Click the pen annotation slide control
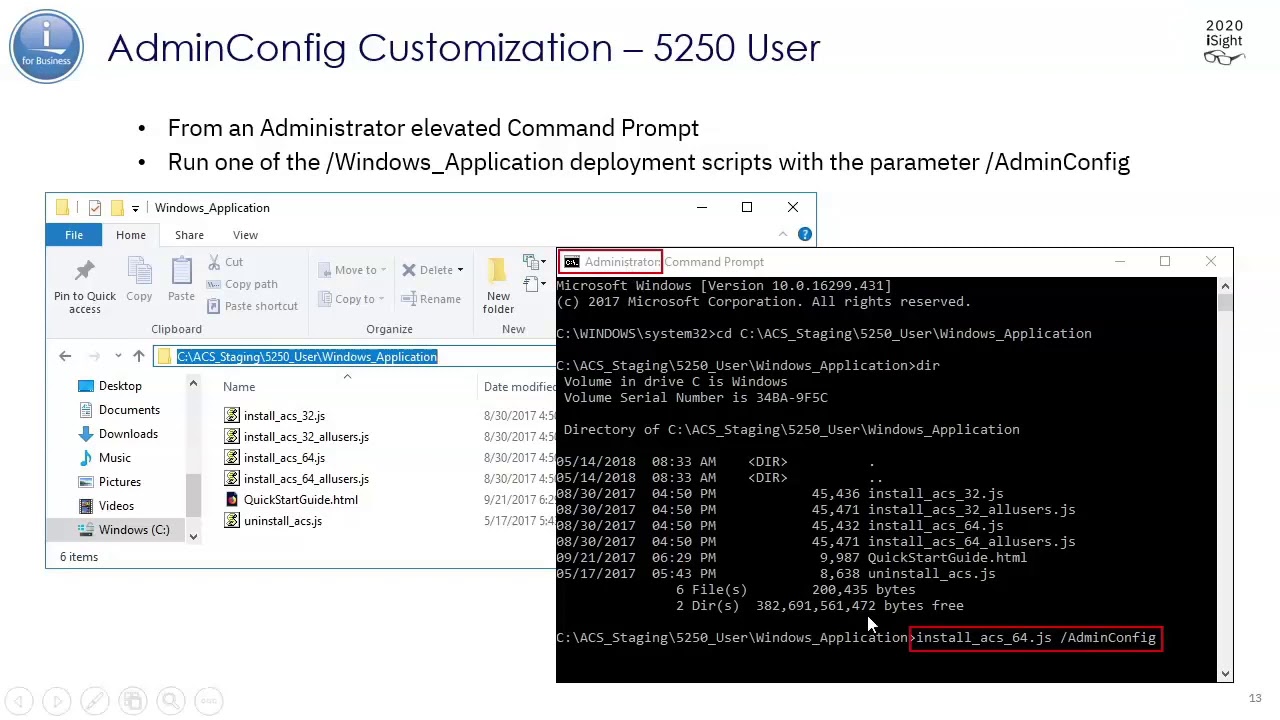The image size is (1280, 720). click(95, 701)
